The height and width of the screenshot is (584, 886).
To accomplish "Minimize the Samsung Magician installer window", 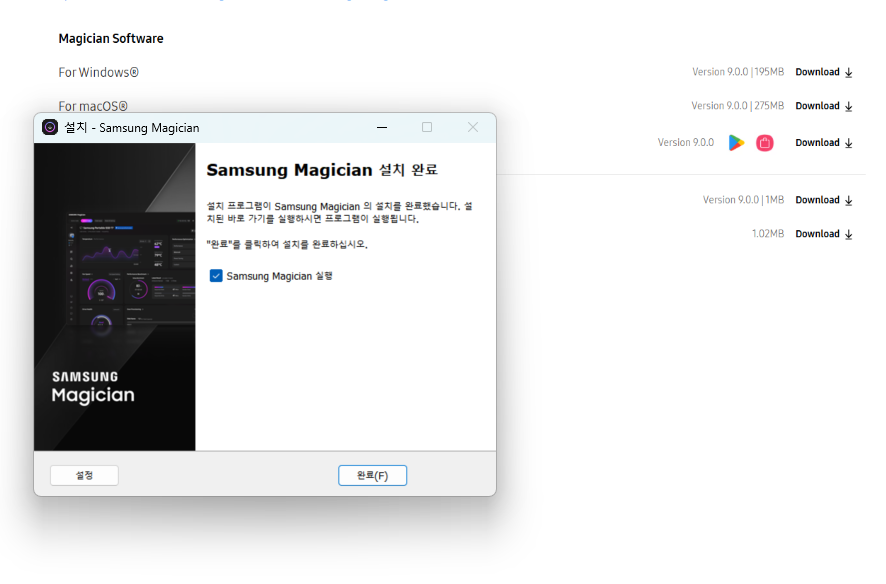I will point(382,128).
